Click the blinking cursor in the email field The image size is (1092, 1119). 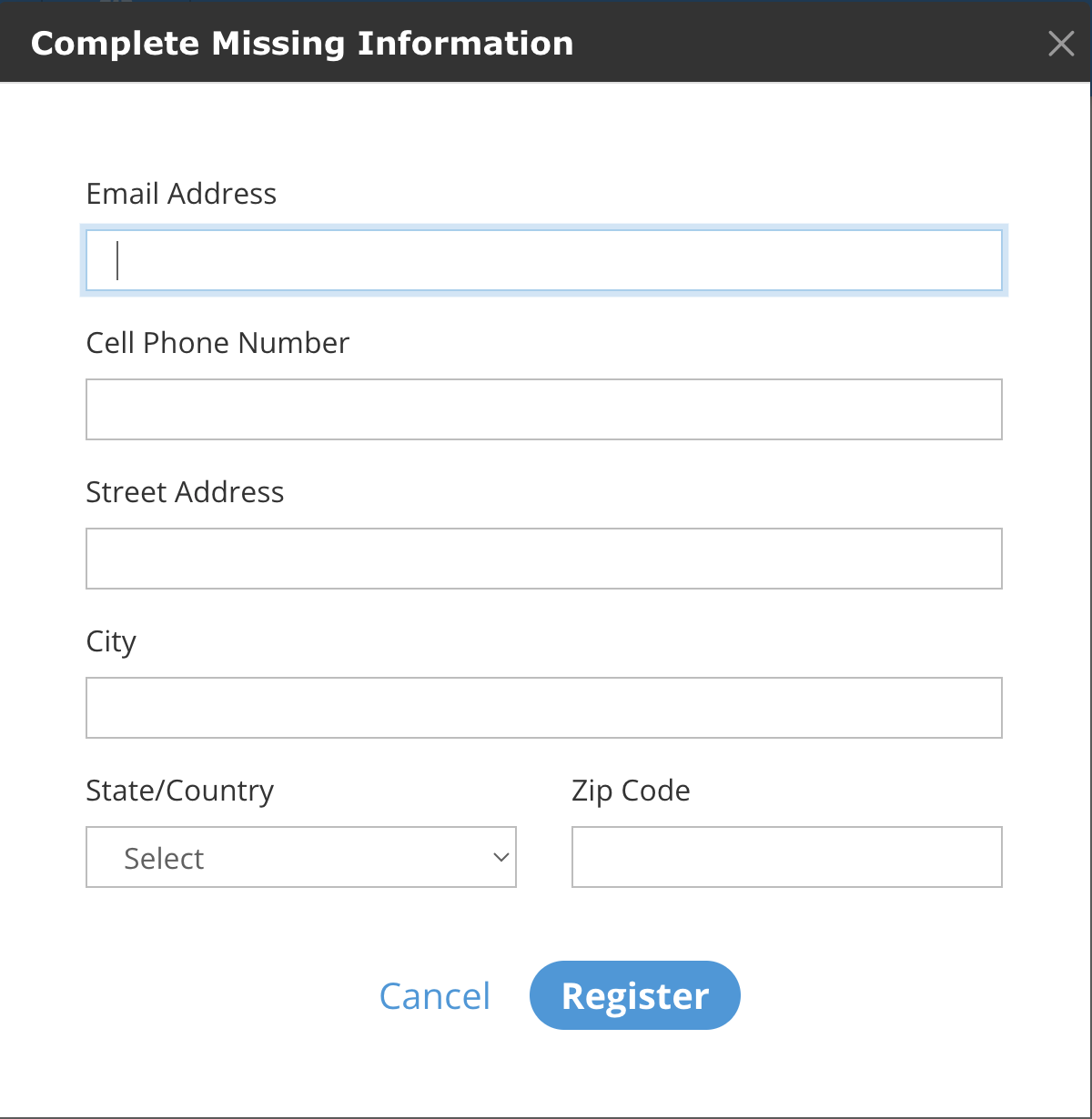click(x=118, y=260)
